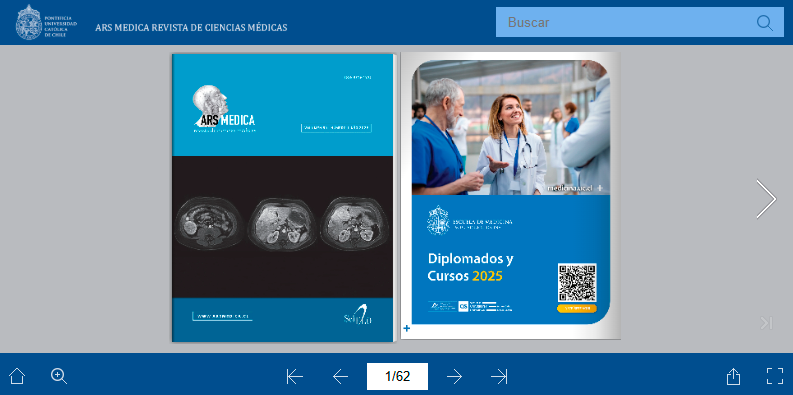793x395 pixels.
Task: Click the faint skip-to-end icon at right edge
Action: [767, 323]
